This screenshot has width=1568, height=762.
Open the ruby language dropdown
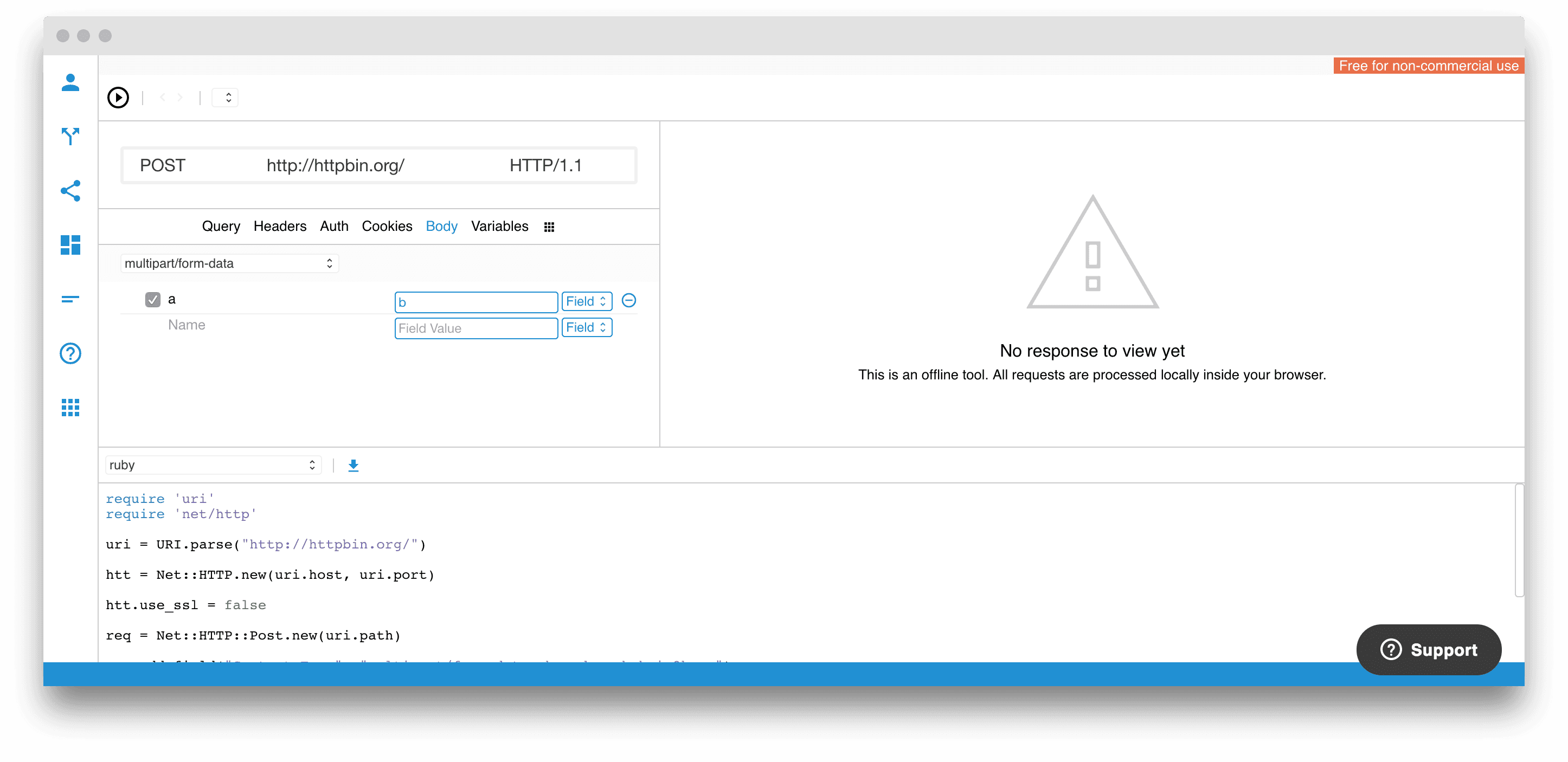pyautogui.click(x=213, y=465)
